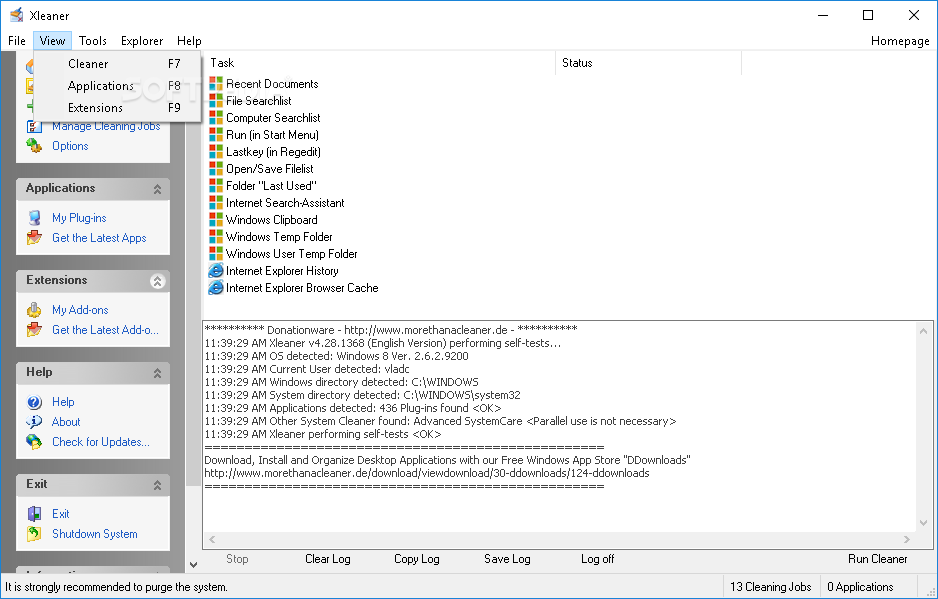The width and height of the screenshot is (938, 599).
Task: Click the Save Log button
Action: click(x=507, y=559)
